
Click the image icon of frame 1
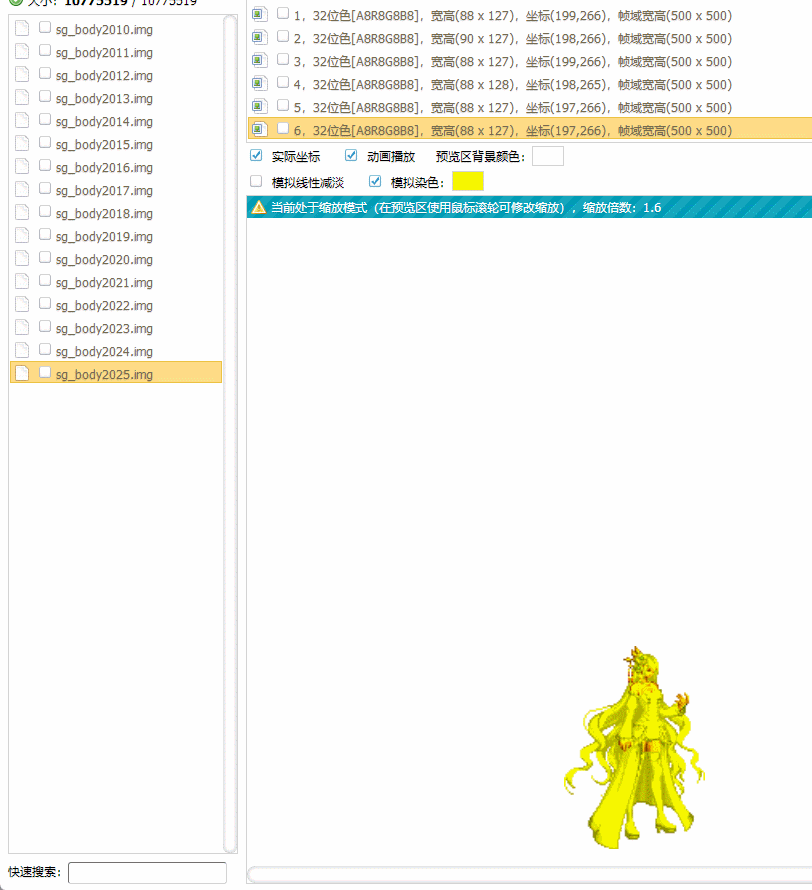[x=258, y=15]
